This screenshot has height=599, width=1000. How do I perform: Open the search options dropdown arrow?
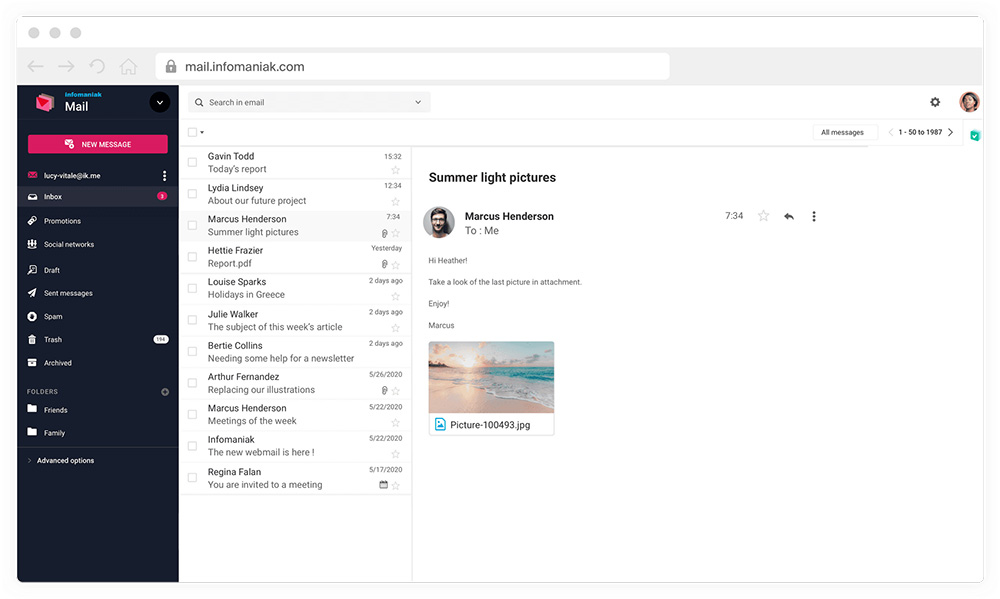418,102
